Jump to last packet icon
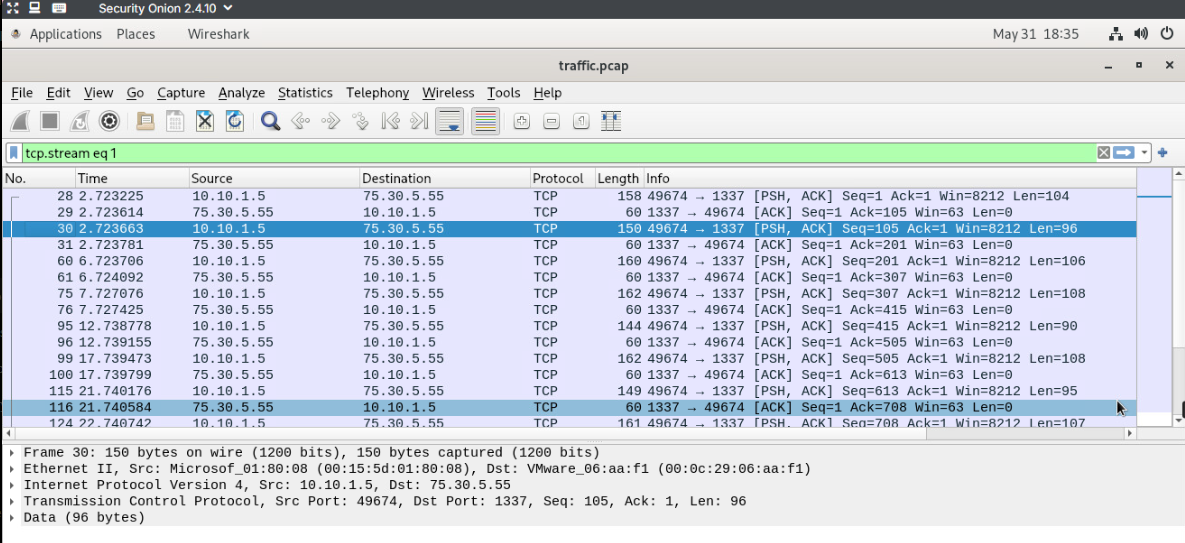 tap(419, 121)
